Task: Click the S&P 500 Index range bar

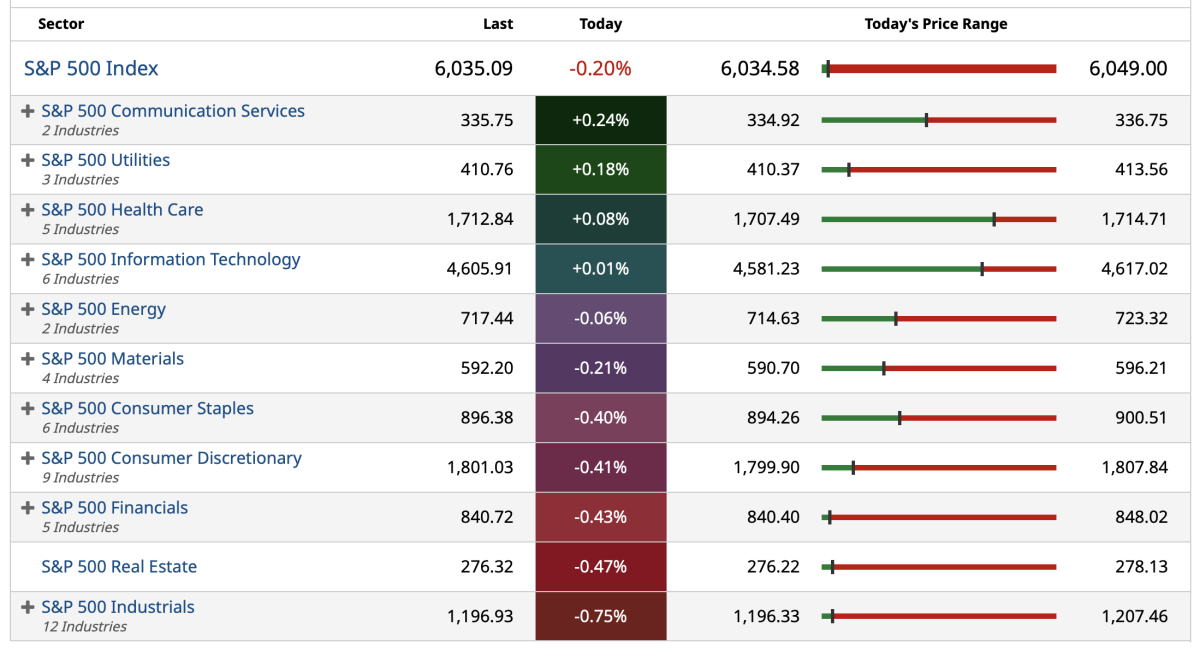Action: pyautogui.click(x=938, y=69)
